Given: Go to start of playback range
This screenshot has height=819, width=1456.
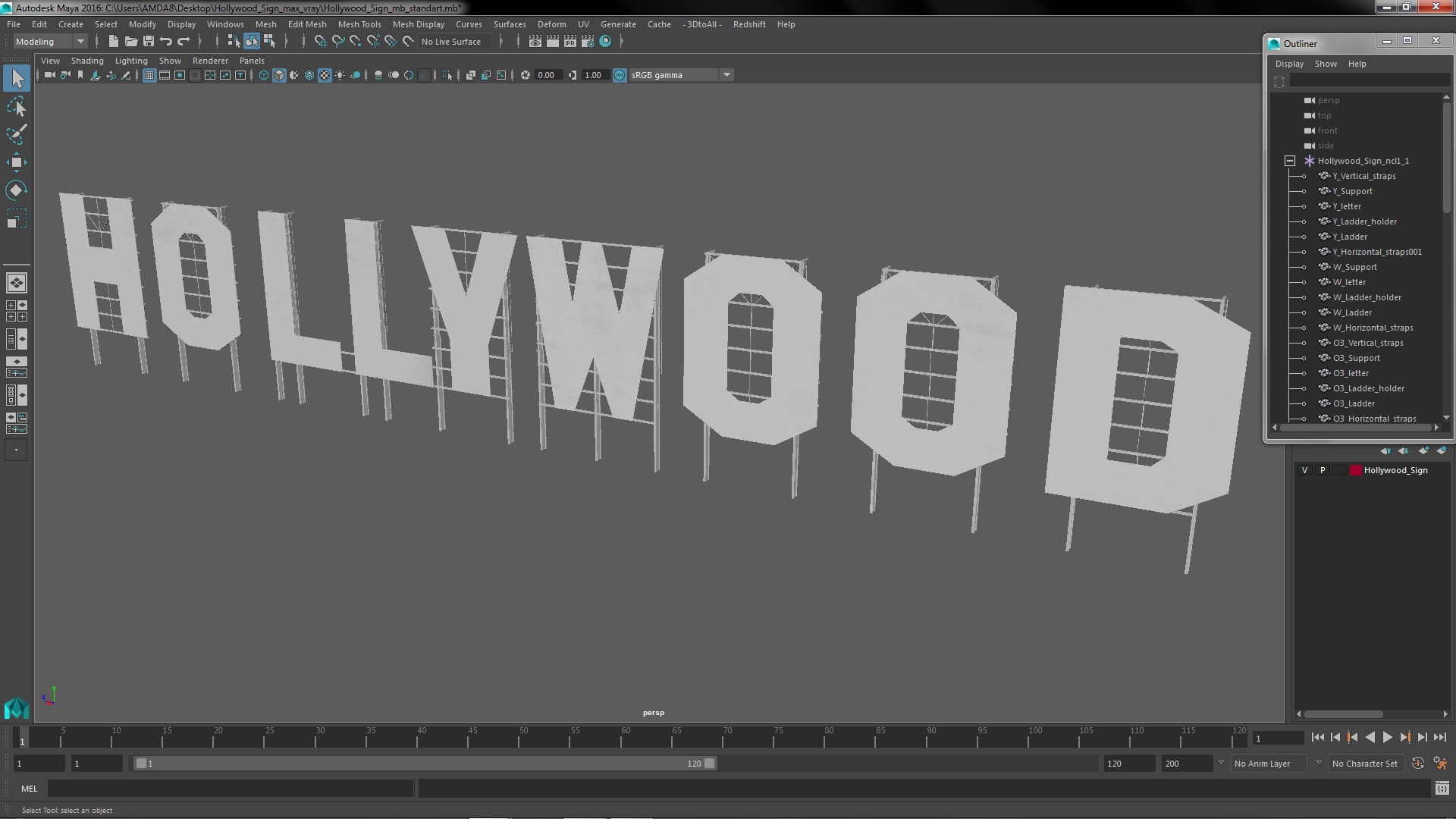Looking at the screenshot, I should pos(1317,737).
